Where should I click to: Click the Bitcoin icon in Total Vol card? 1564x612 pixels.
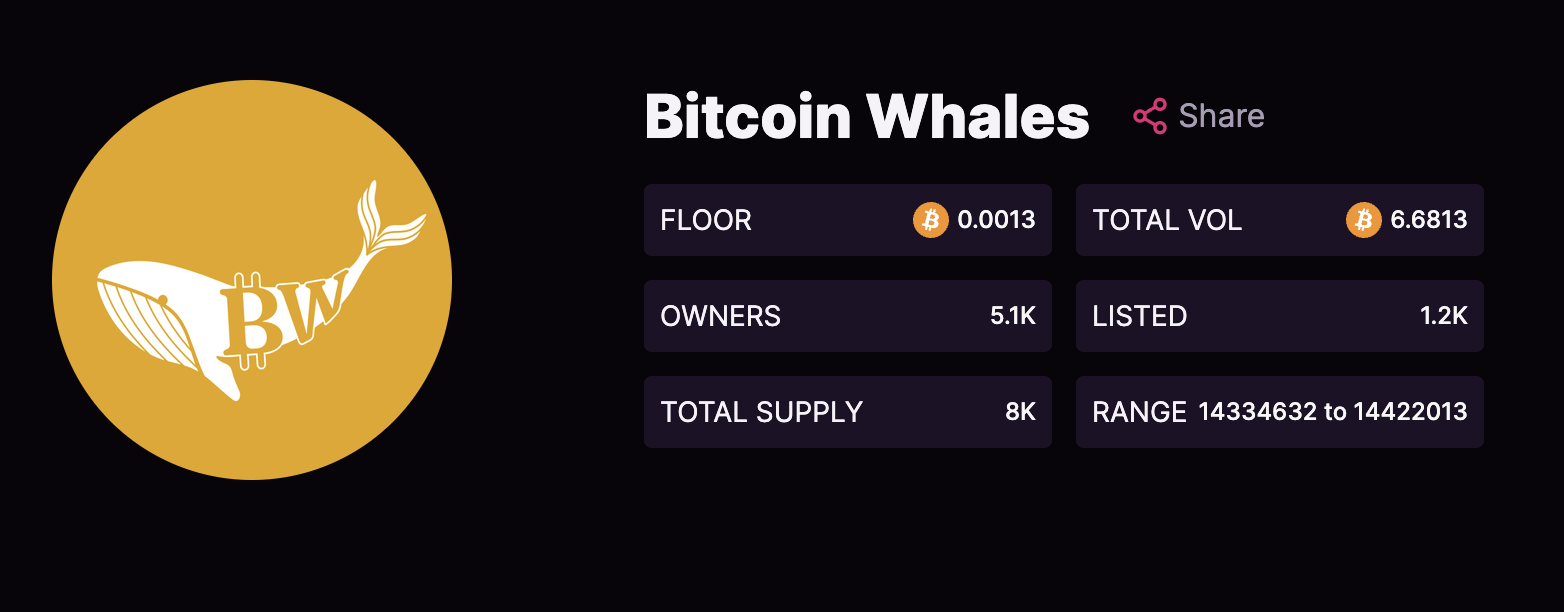[x=1363, y=220]
